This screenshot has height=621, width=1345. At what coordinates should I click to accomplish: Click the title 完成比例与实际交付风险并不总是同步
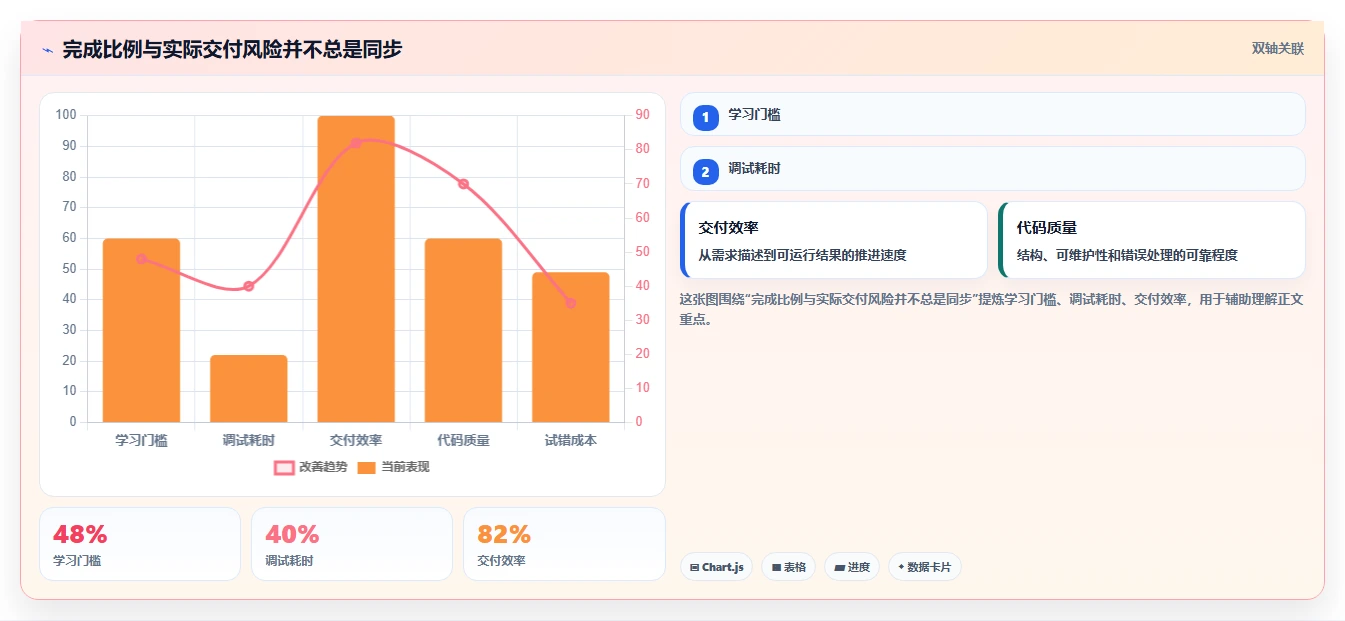[x=232, y=50]
